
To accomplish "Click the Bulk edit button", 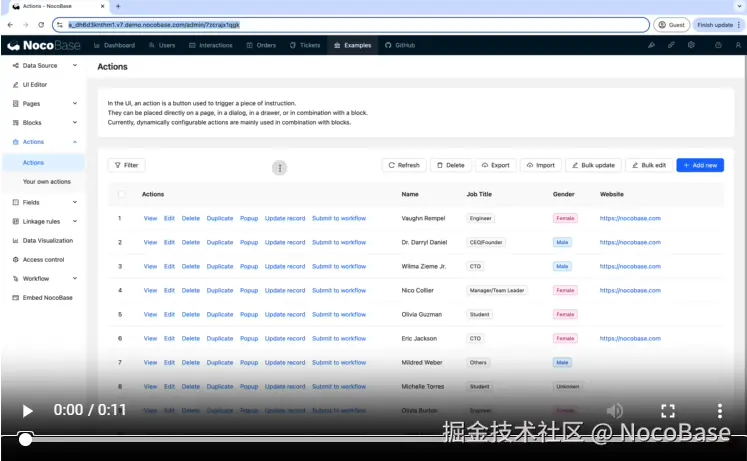I will pos(649,165).
